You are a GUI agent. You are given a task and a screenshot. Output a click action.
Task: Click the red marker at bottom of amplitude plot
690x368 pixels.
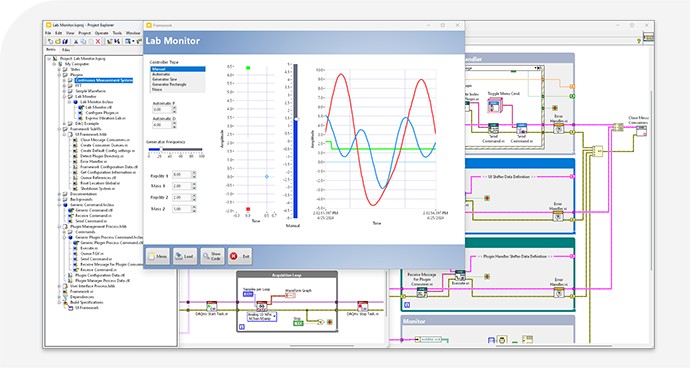(x=248, y=209)
